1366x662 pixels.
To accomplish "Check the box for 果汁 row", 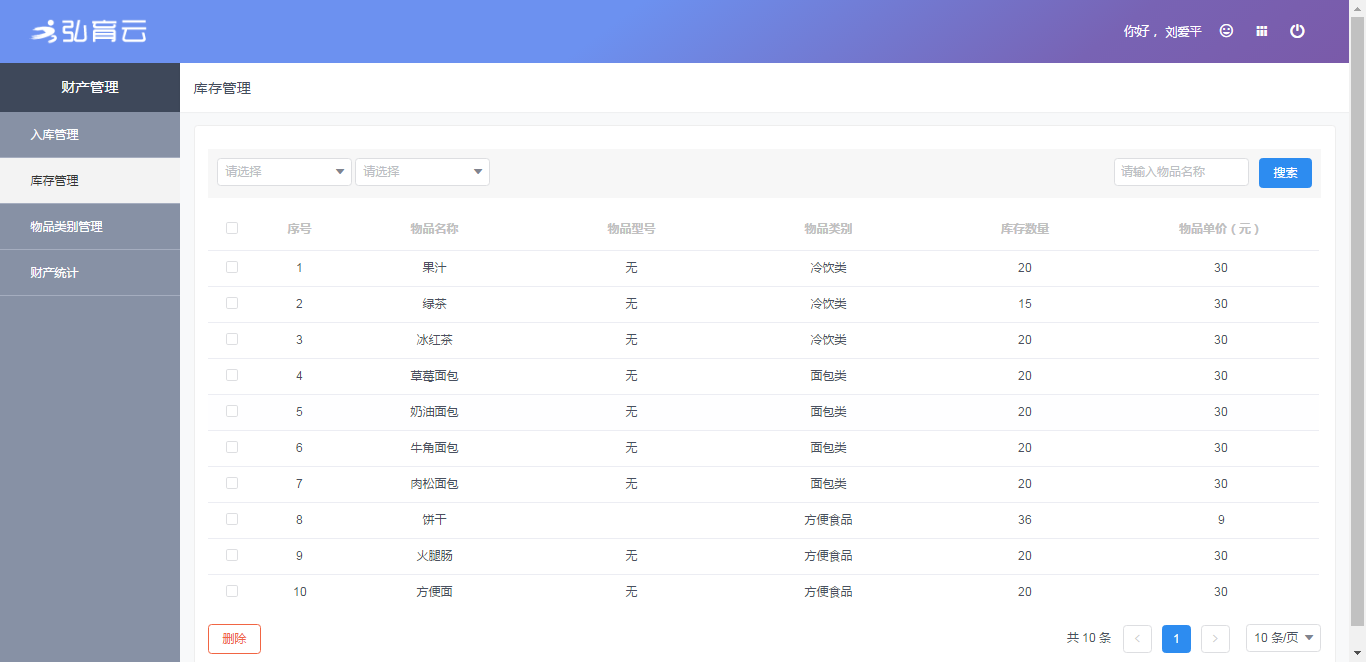I will tap(232, 267).
